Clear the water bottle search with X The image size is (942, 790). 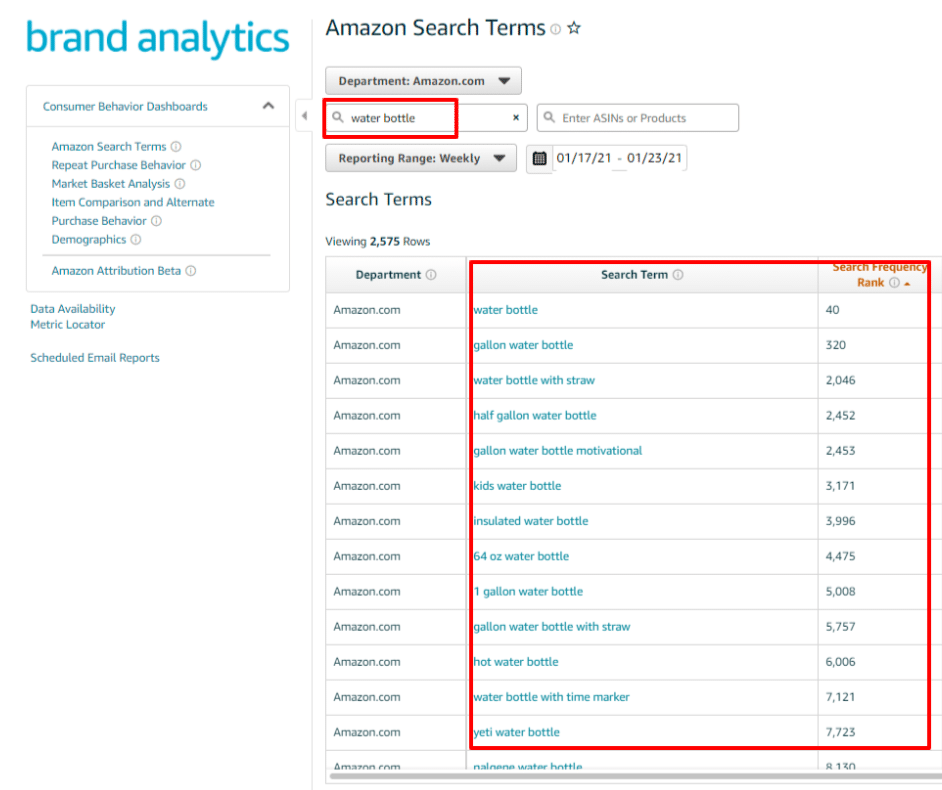click(x=516, y=118)
